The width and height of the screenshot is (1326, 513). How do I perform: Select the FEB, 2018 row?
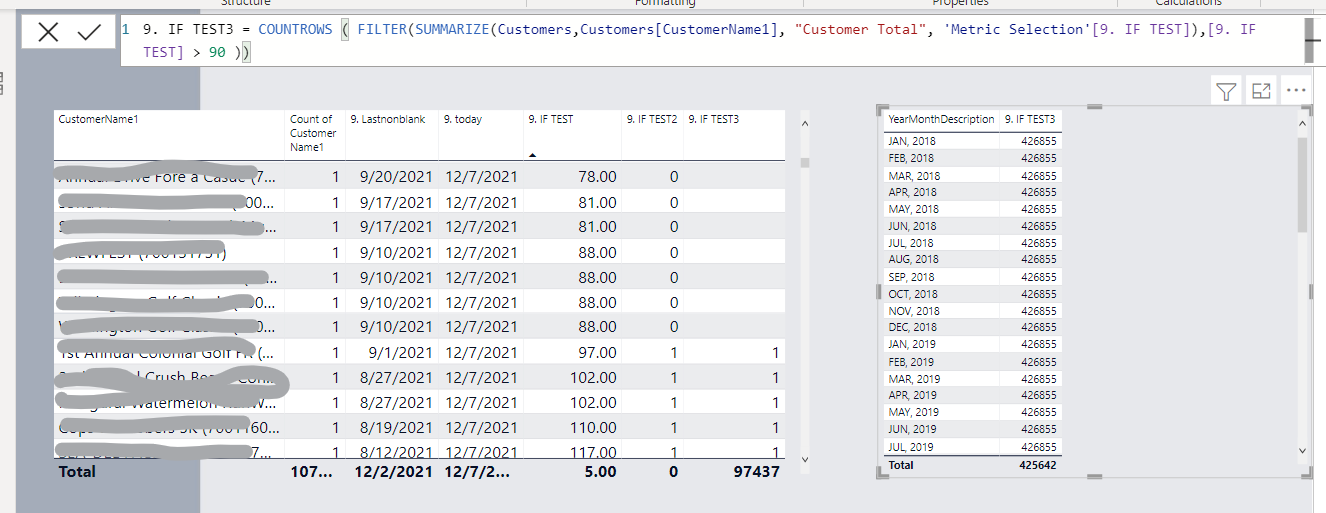pos(972,158)
